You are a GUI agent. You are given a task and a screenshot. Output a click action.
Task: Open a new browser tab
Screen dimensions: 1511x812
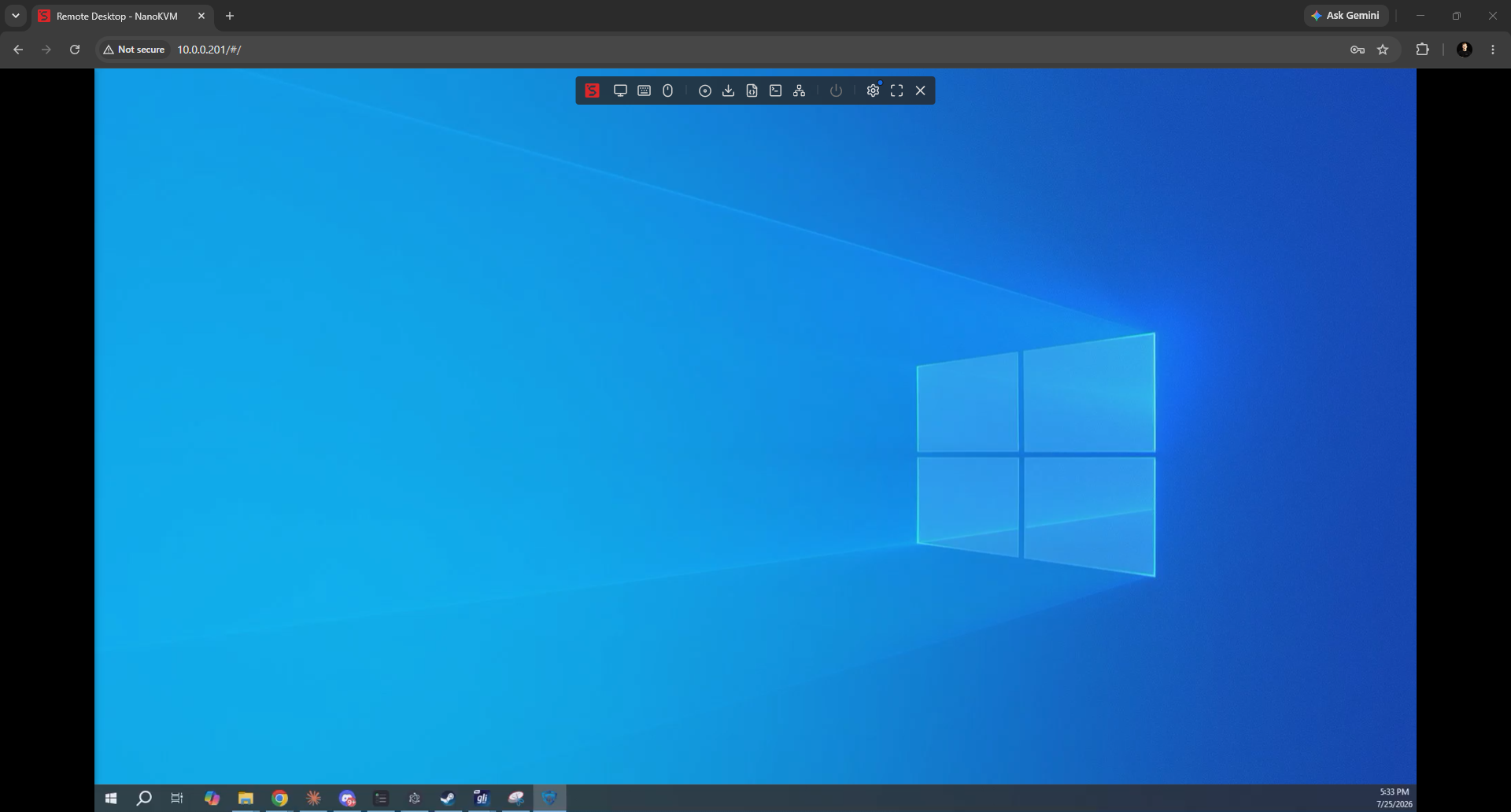pyautogui.click(x=230, y=16)
